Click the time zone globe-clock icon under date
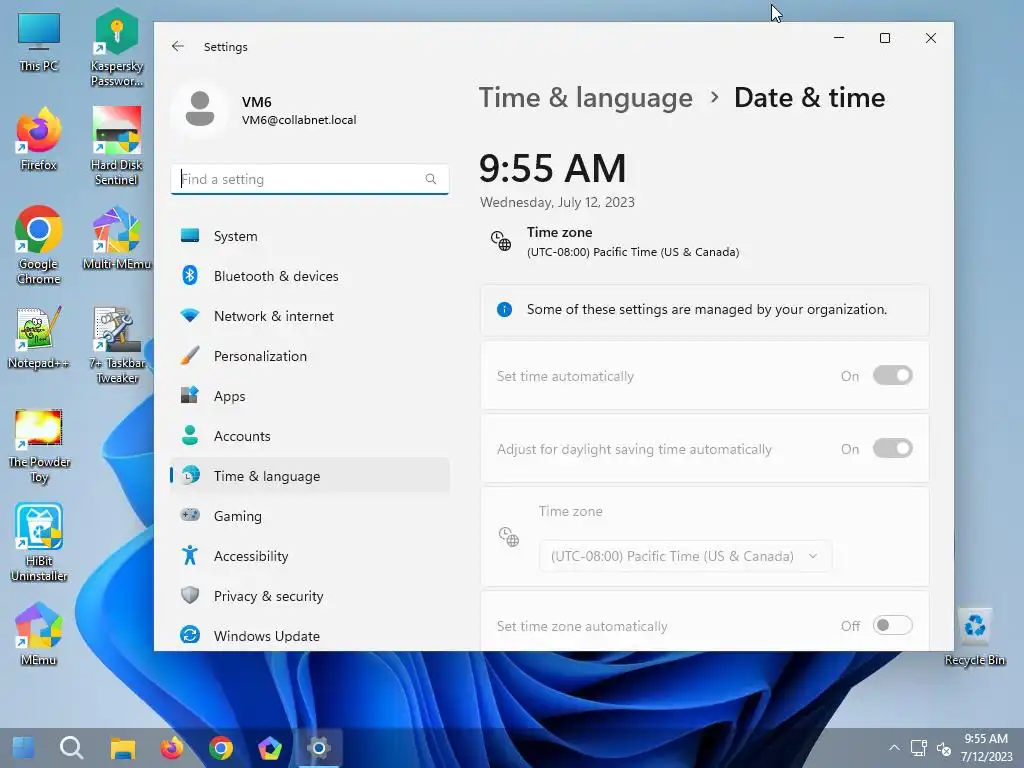Screen dimensions: 1024x768 pyautogui.click(x=501, y=241)
